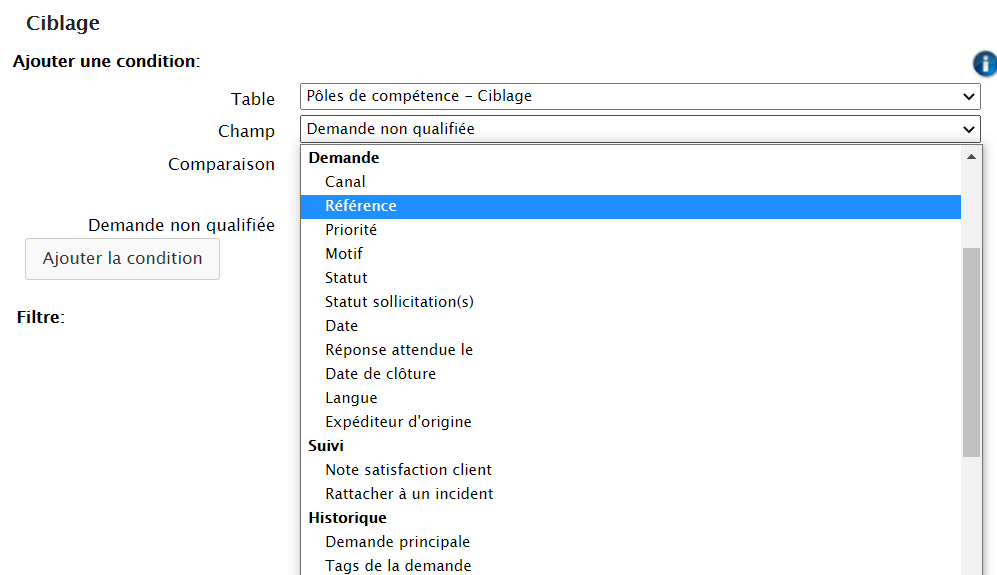Choose Note satisfaction client option
Image resolution: width=997 pixels, height=575 pixels.
pos(408,470)
